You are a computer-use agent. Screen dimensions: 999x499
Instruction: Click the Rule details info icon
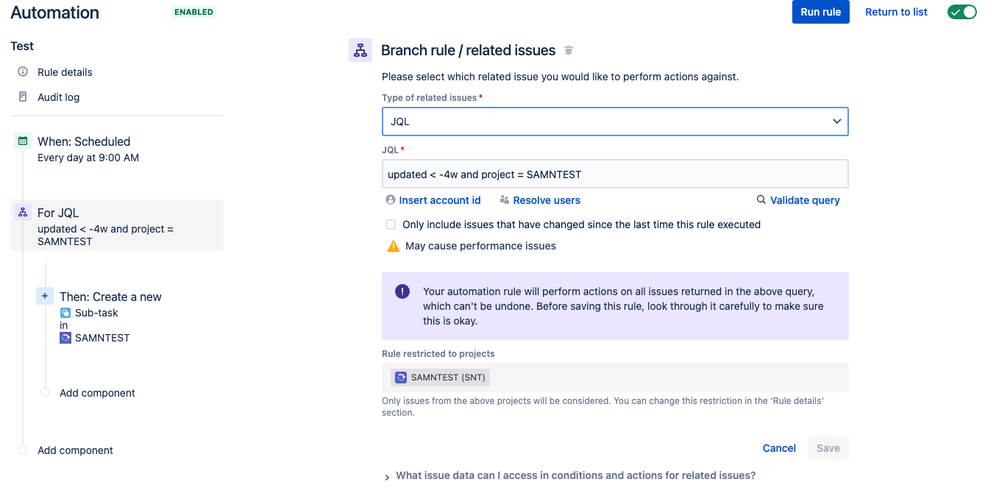point(23,71)
